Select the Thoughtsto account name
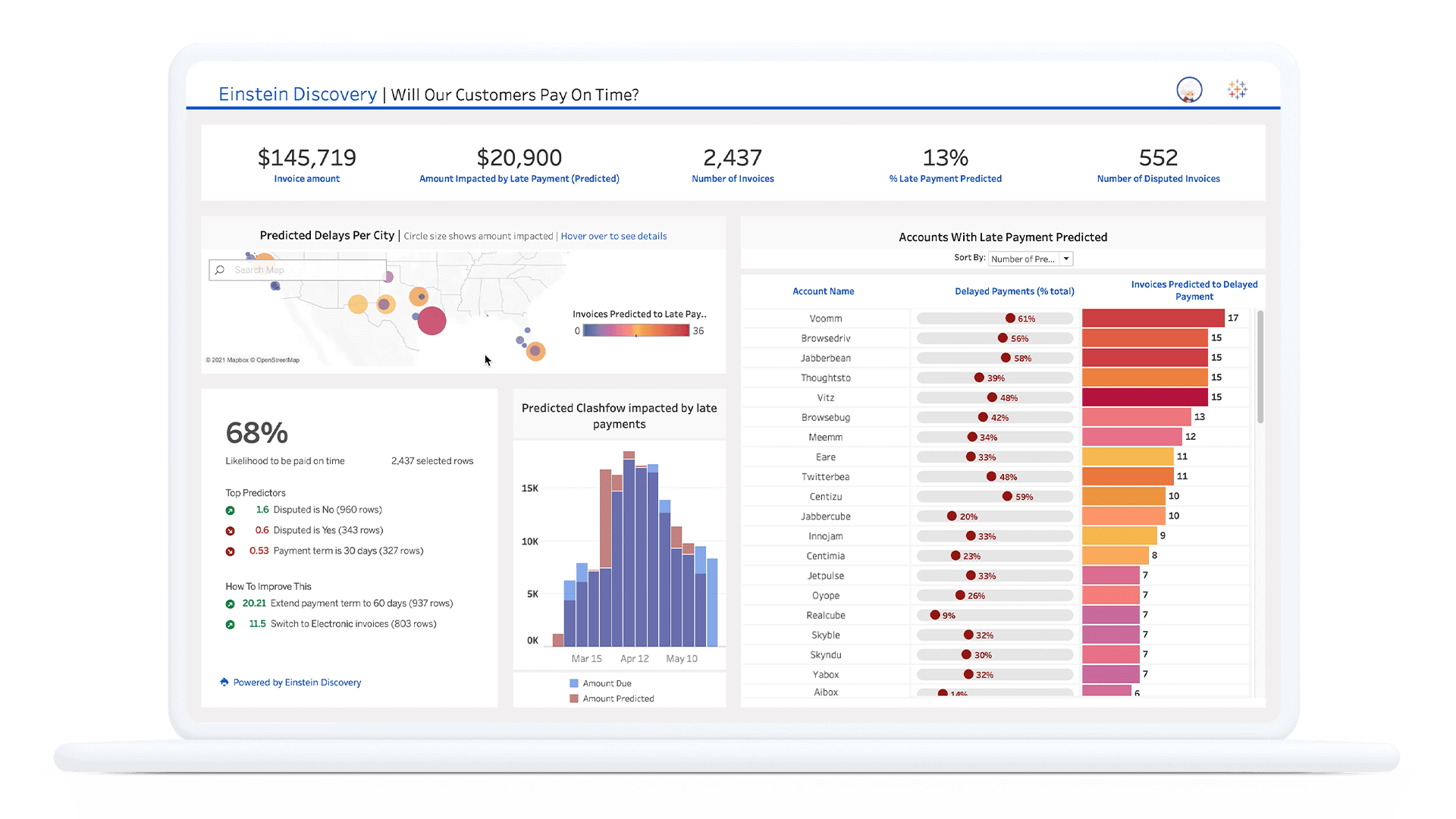1456x819 pixels. click(826, 378)
